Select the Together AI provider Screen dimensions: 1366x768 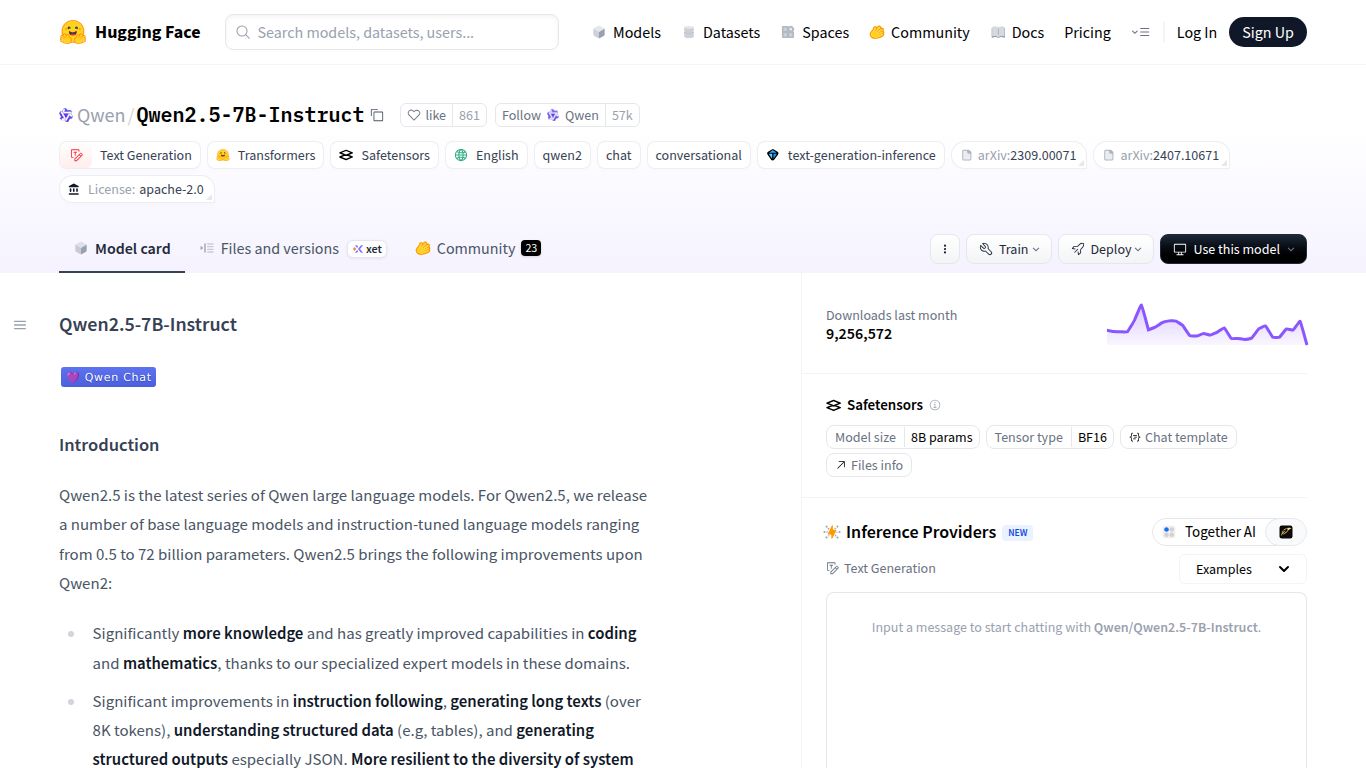[1209, 532]
